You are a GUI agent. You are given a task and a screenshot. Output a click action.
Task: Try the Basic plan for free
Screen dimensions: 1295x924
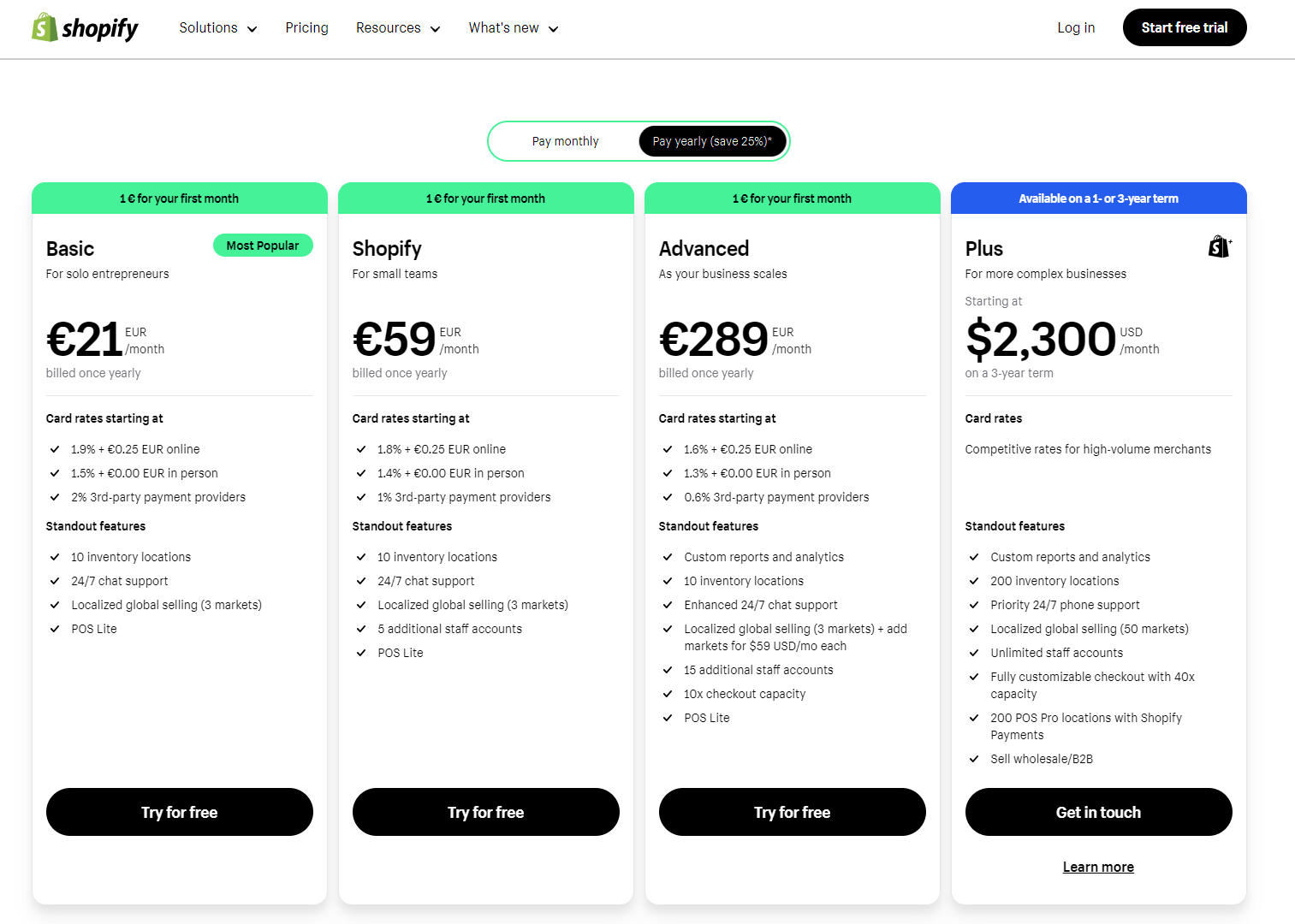pyautogui.click(x=179, y=812)
